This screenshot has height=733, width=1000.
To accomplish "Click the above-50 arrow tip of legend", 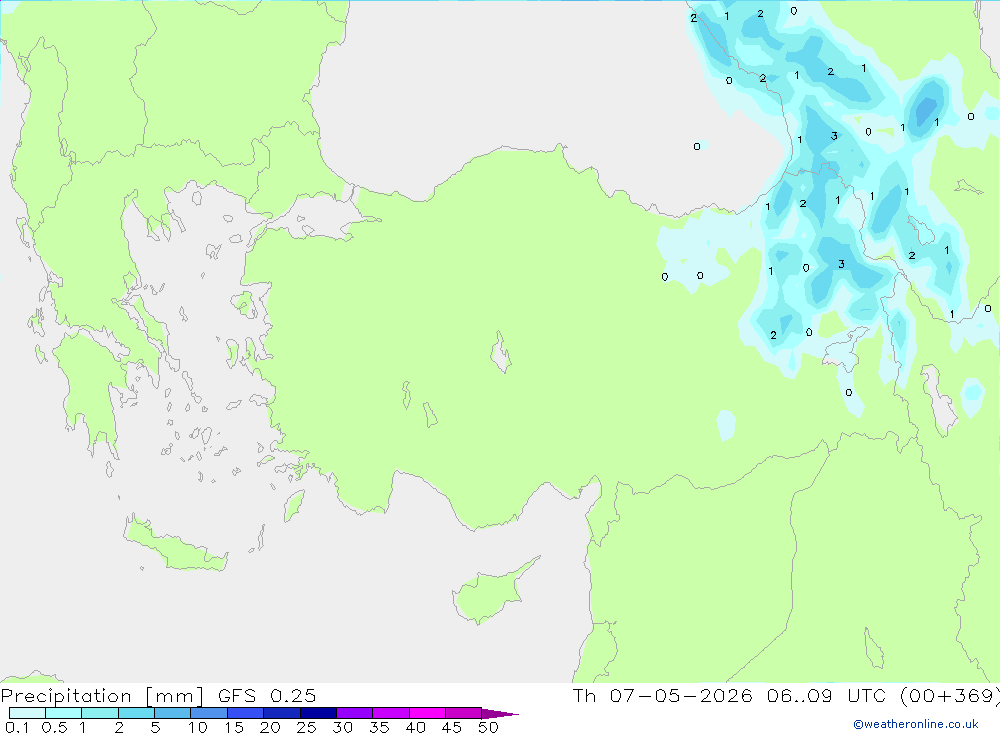I will (x=500, y=713).
